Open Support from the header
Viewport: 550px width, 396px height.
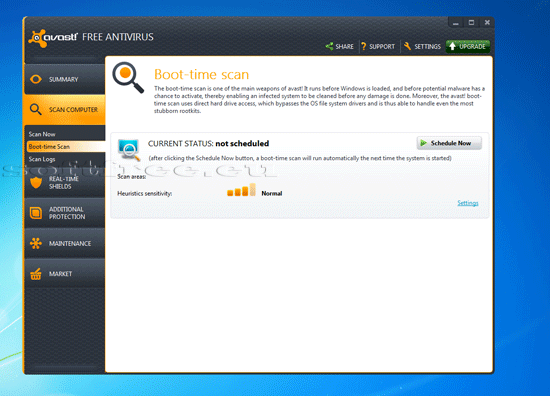click(378, 46)
